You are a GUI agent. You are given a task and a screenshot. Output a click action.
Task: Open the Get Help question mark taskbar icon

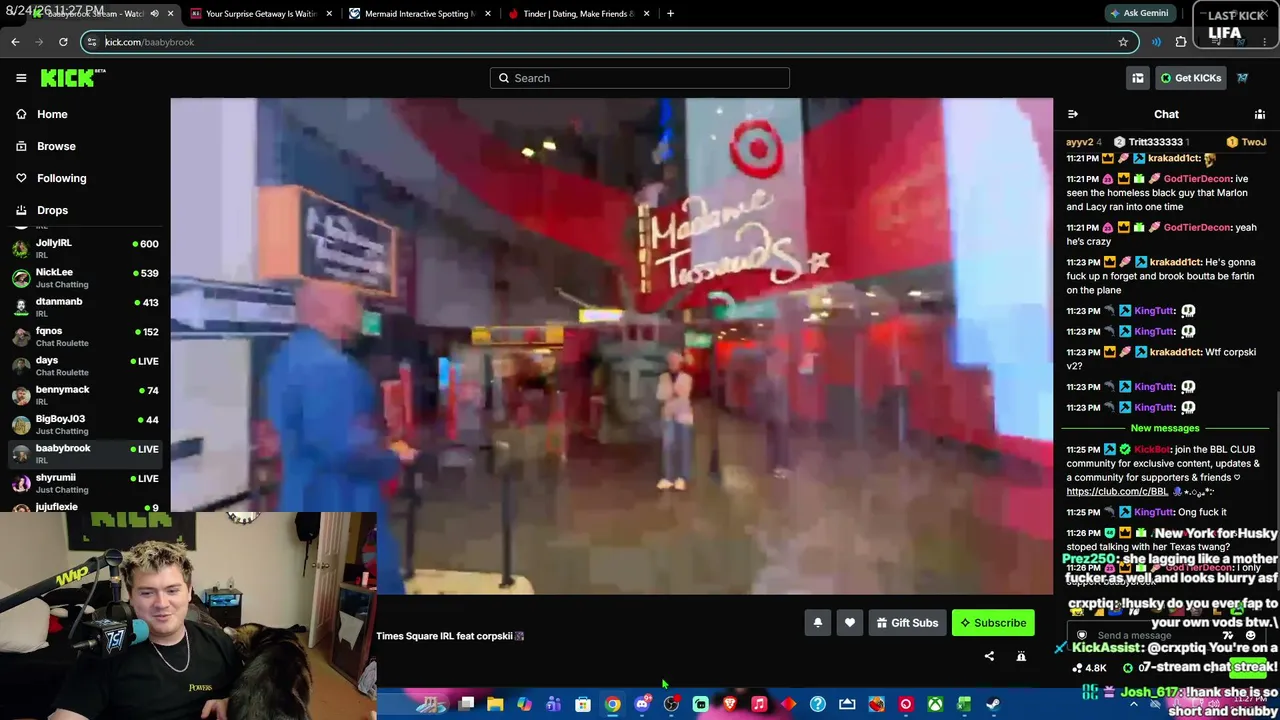pos(818,704)
